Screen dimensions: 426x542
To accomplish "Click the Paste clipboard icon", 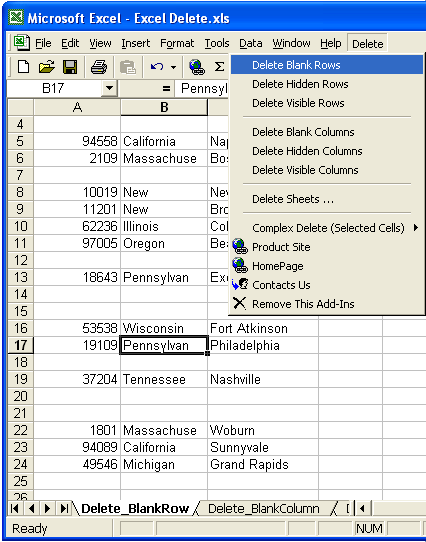I will click(x=128, y=67).
